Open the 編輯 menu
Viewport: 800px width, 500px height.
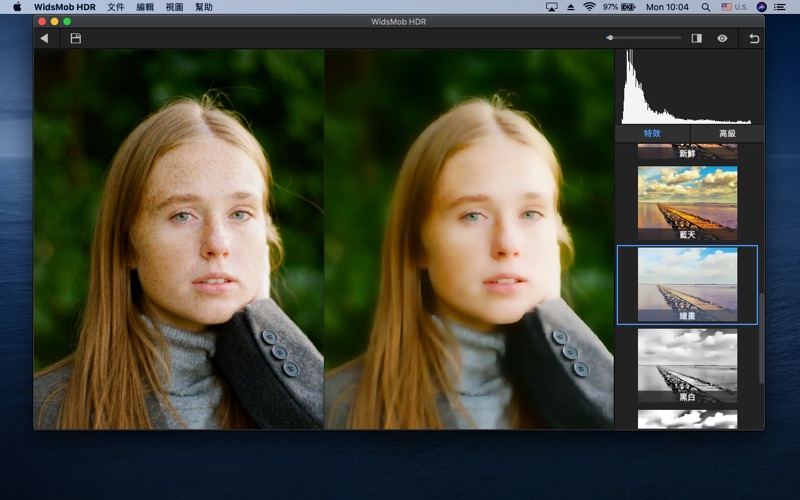tap(145, 7)
